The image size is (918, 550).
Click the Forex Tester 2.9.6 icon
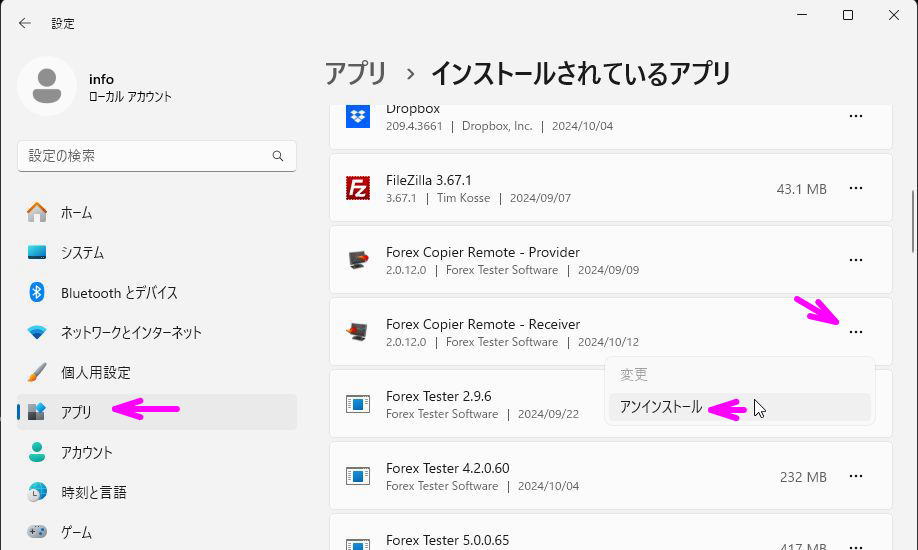point(358,404)
